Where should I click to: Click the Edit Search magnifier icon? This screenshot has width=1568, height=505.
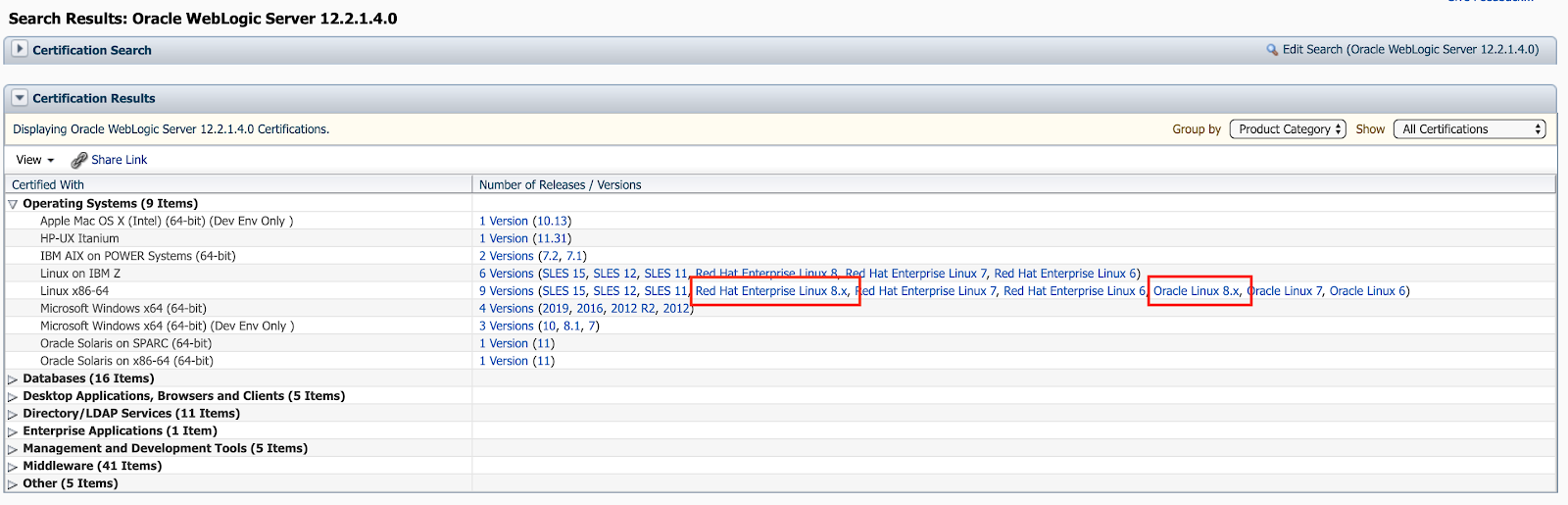(1272, 50)
